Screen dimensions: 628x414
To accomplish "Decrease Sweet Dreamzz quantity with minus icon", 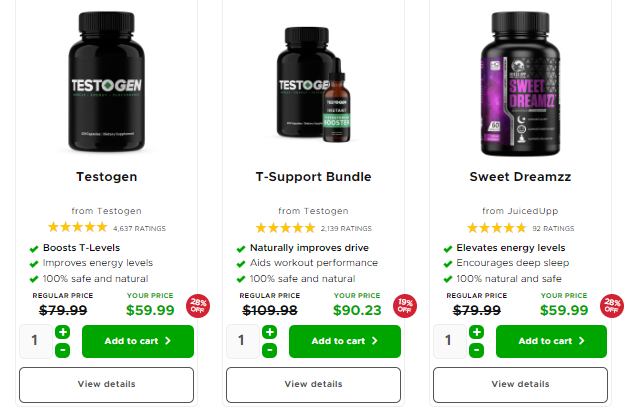I will pos(477,350).
